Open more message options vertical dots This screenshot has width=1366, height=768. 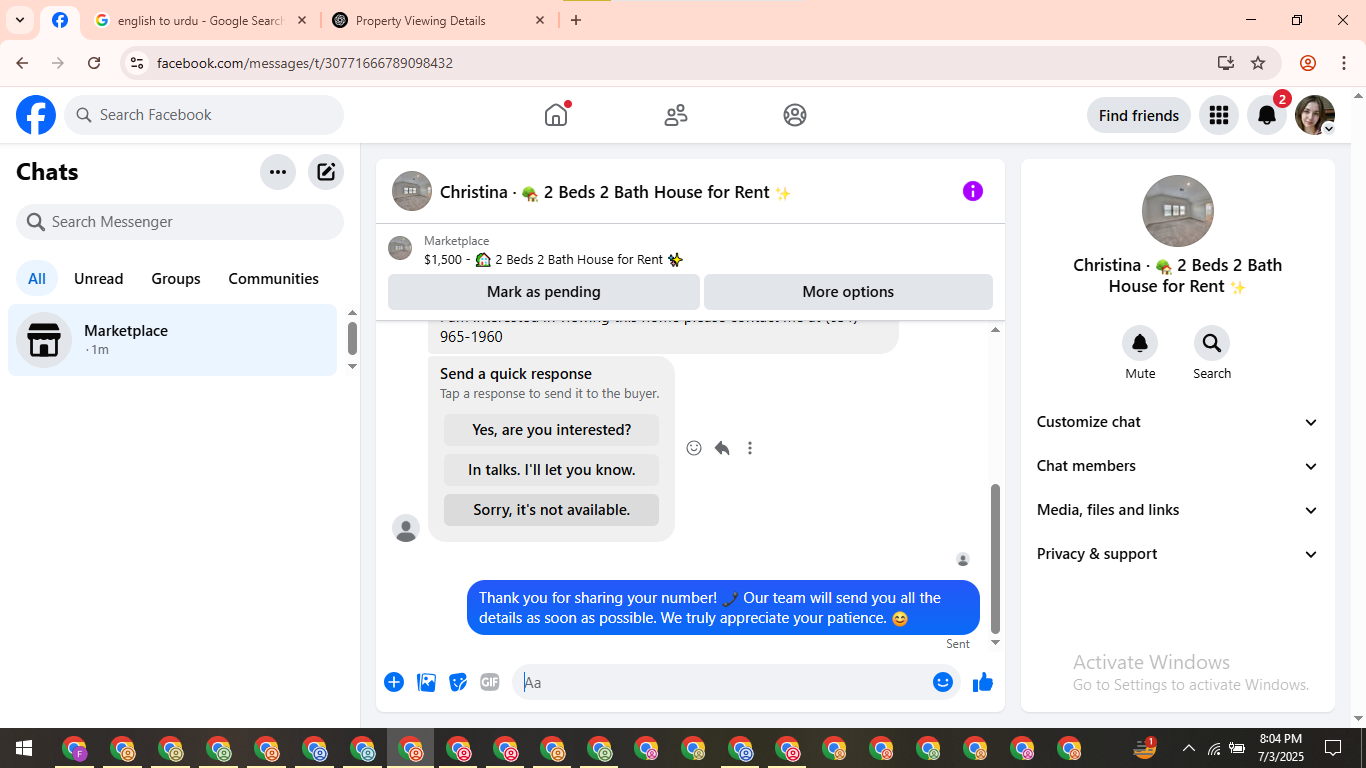[x=750, y=448]
